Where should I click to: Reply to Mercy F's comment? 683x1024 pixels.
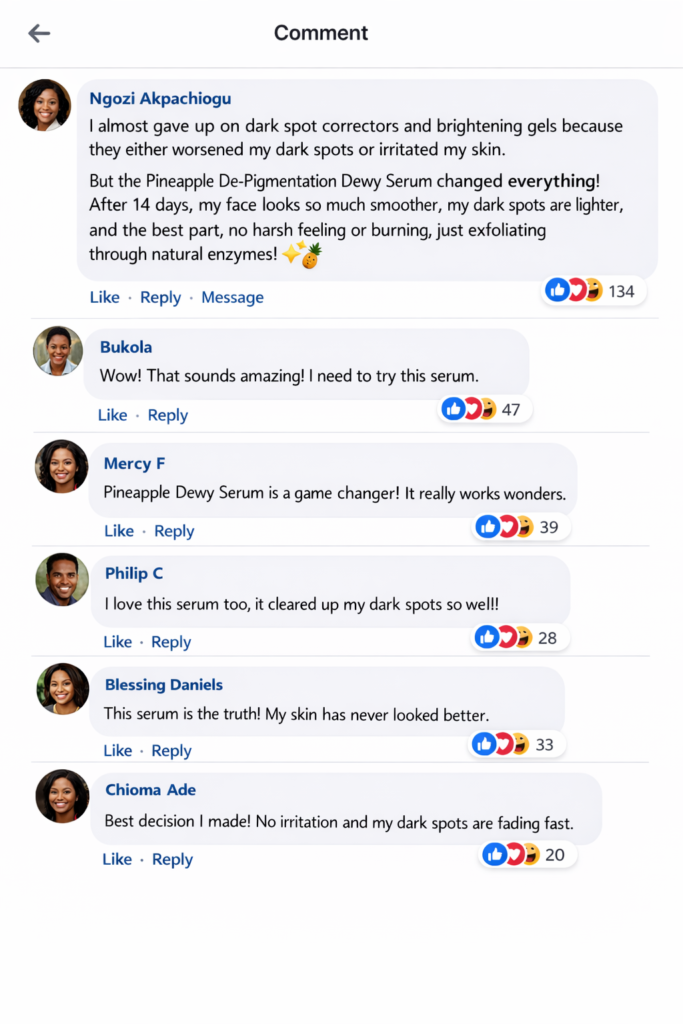pos(174,531)
